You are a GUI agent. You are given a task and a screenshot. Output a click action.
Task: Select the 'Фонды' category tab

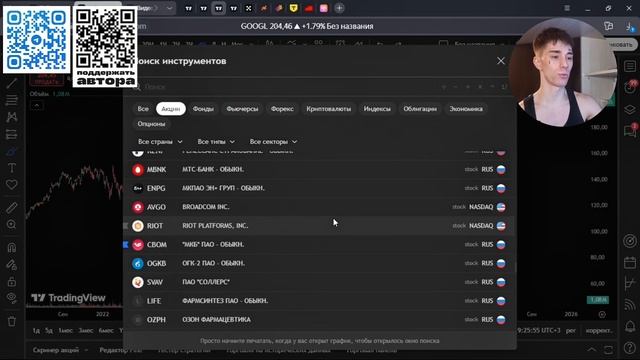(x=203, y=109)
